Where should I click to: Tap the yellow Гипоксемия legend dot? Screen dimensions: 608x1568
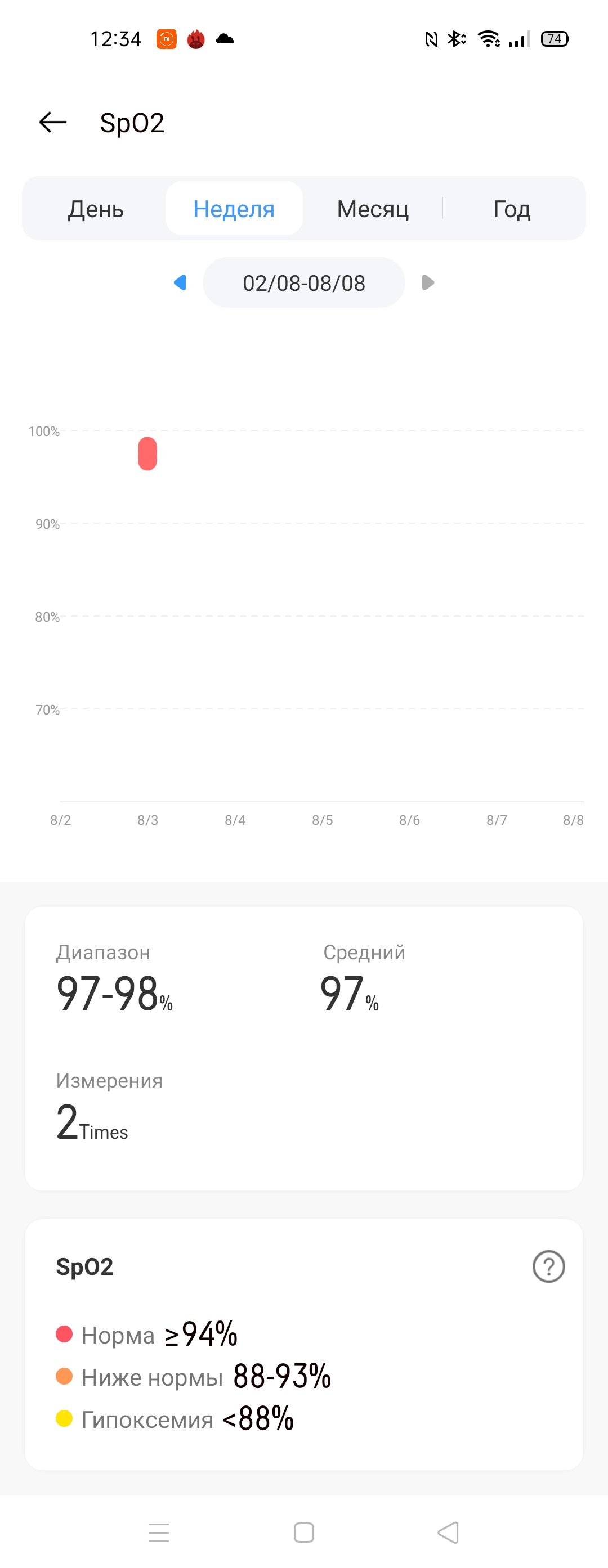[64, 1418]
